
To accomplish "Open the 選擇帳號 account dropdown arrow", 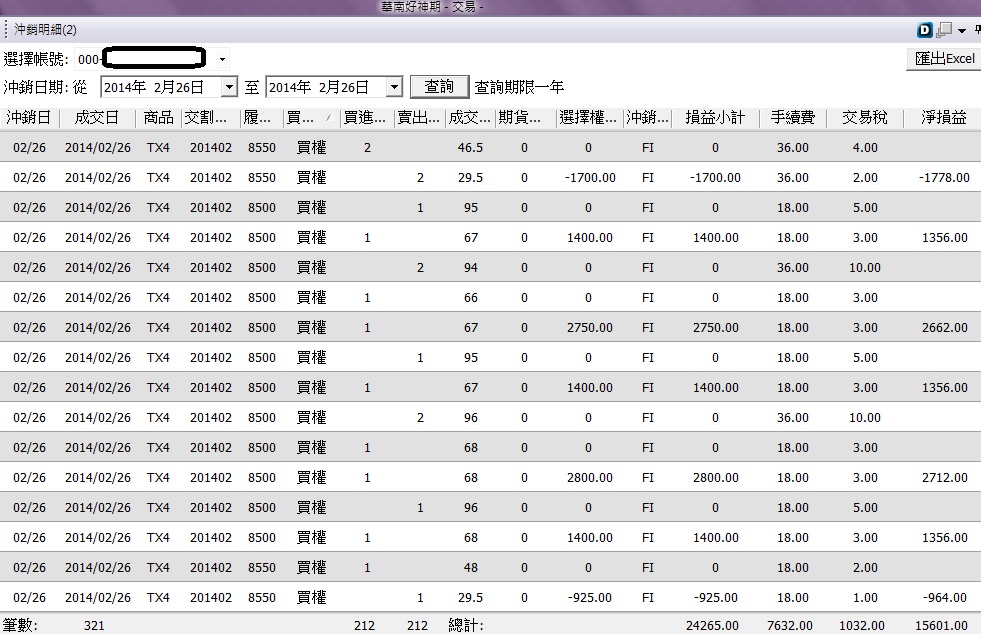I will pyautogui.click(x=221, y=59).
